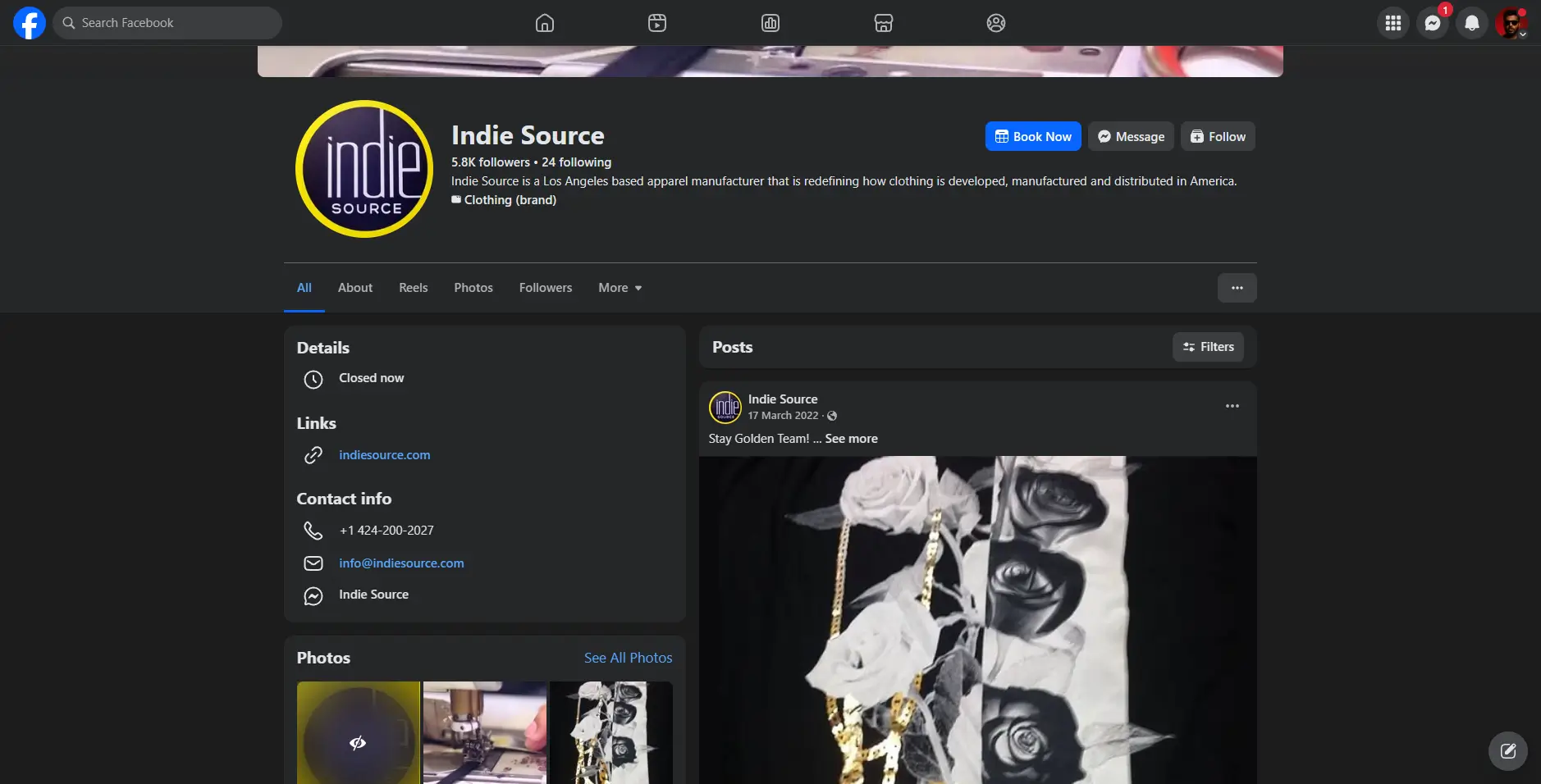
Task: Open the post three-dots options menu
Action: point(1232,406)
